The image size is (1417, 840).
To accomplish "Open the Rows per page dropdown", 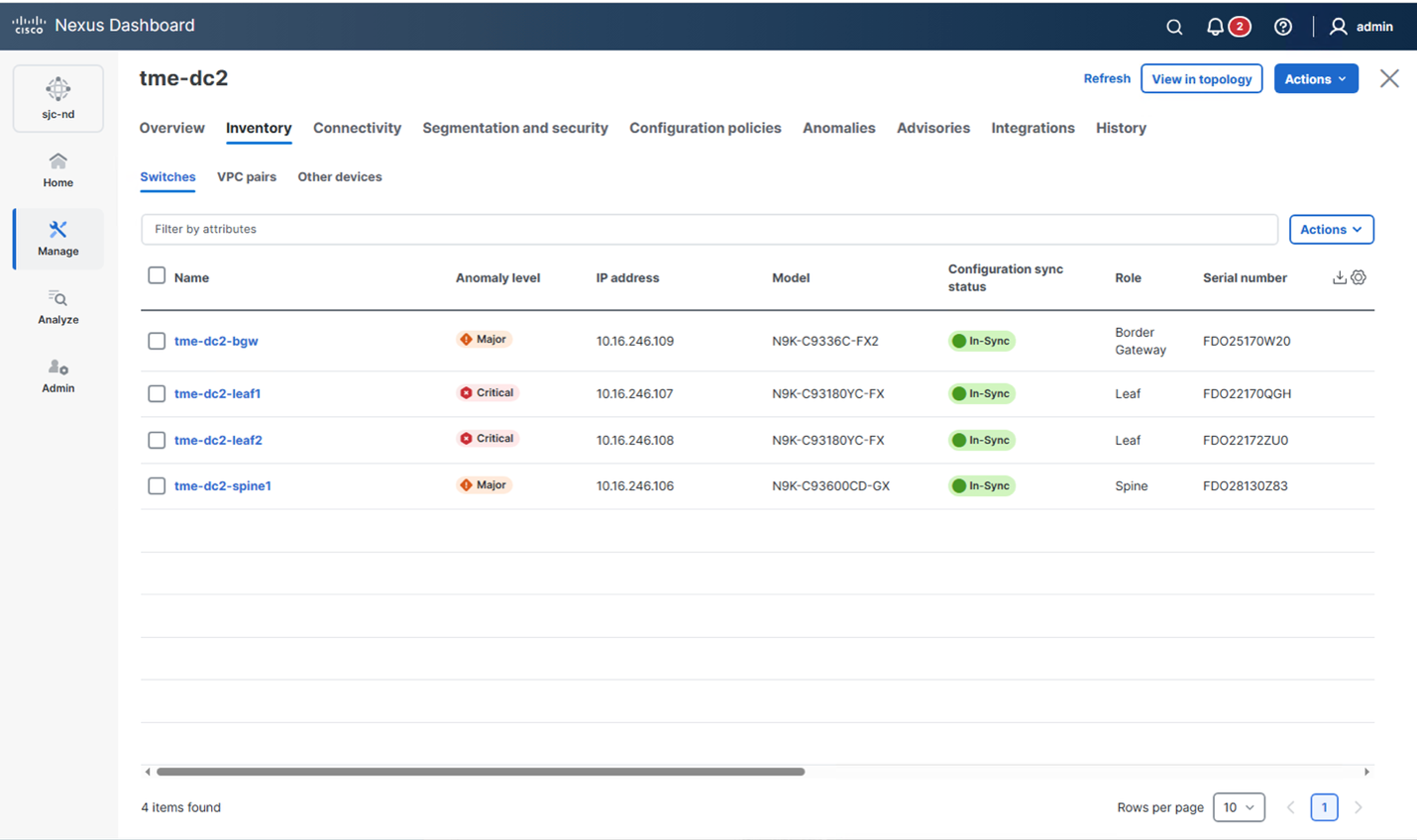I will pyautogui.click(x=1239, y=807).
